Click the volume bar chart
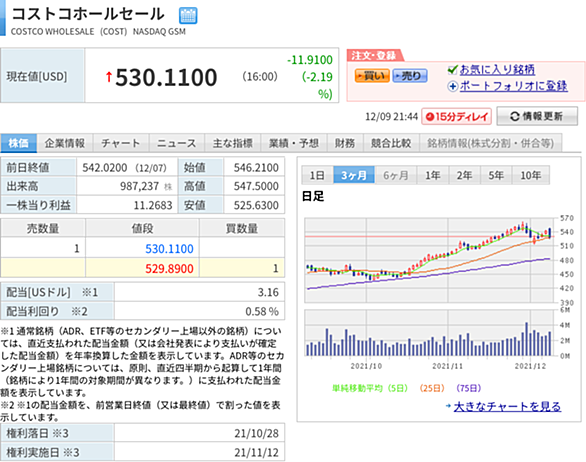 (x=429, y=333)
